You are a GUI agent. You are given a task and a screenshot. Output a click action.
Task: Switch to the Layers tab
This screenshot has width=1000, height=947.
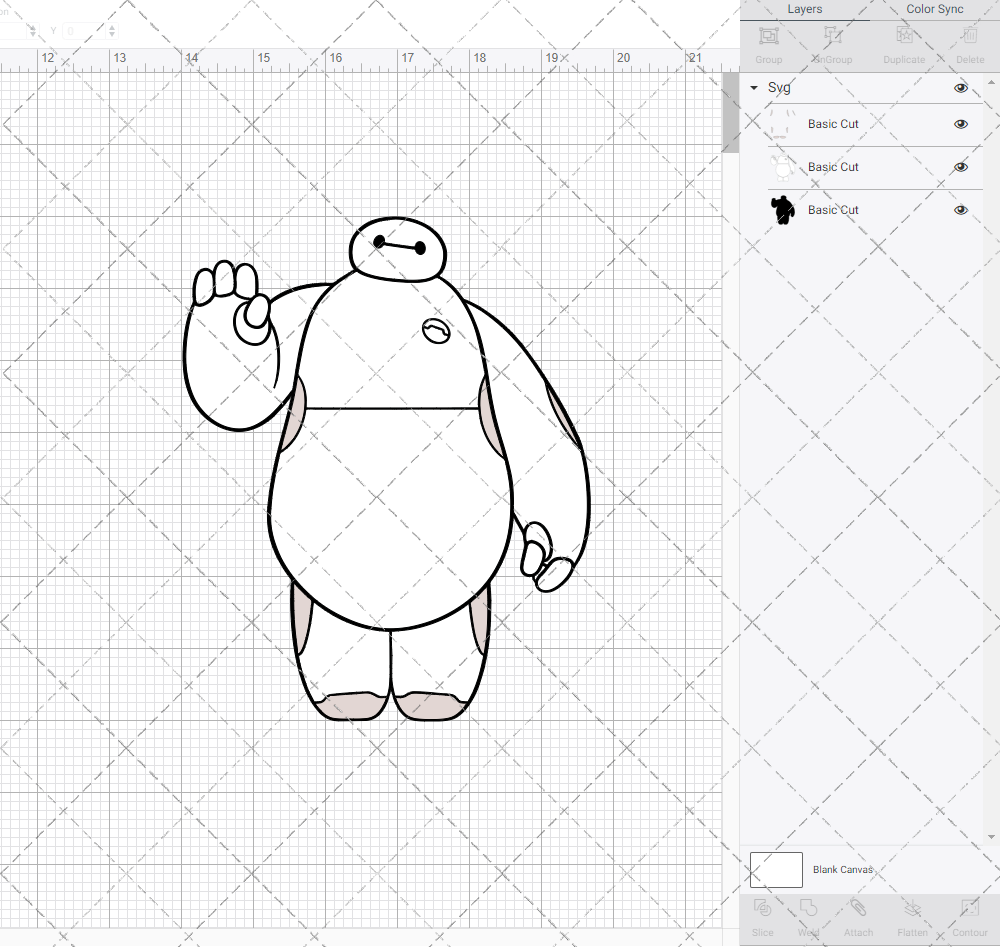[804, 10]
